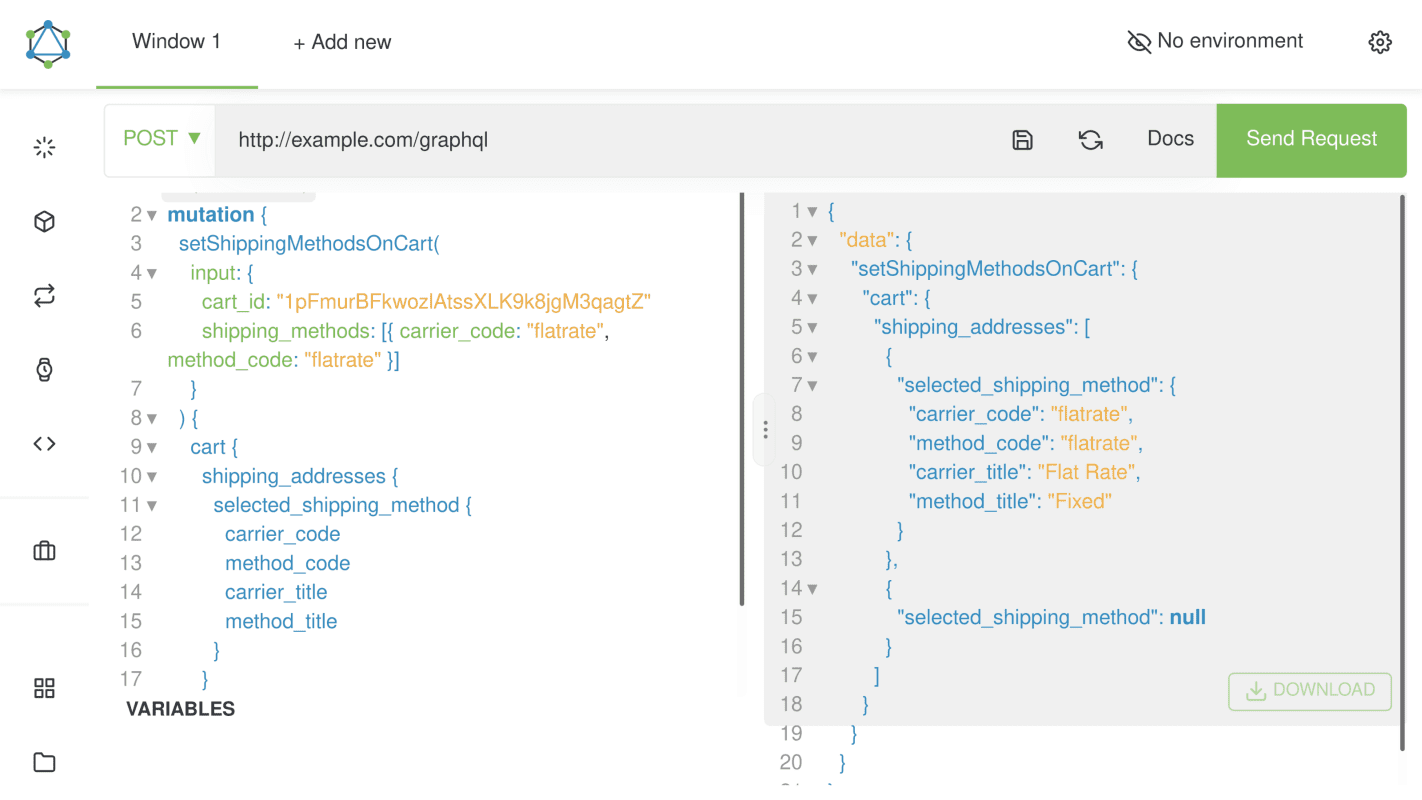Fold "shipping_addresses" array in response
1422x800 pixels.
pyautogui.click(x=812, y=327)
